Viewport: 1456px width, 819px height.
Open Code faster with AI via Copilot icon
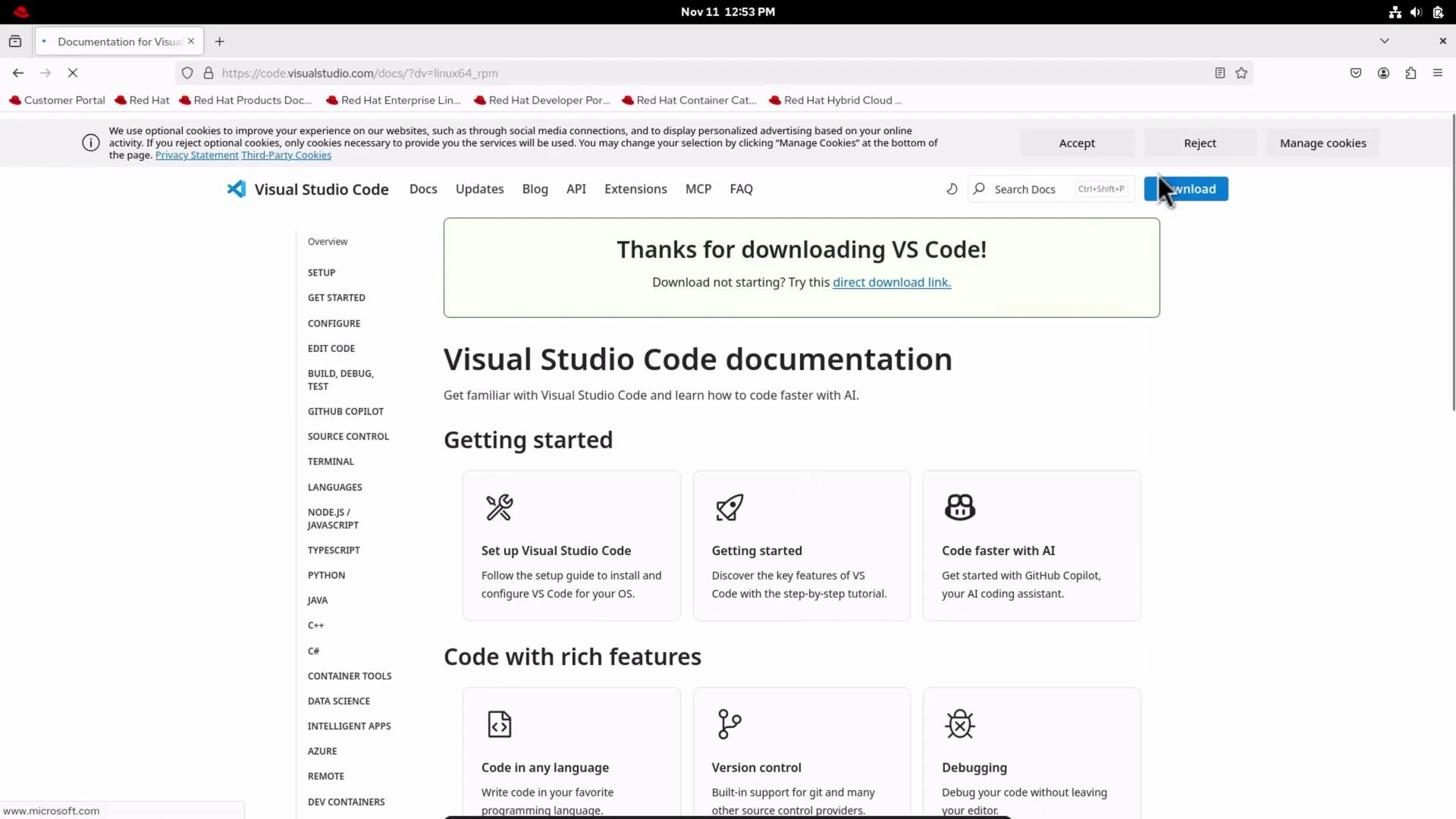[959, 507]
